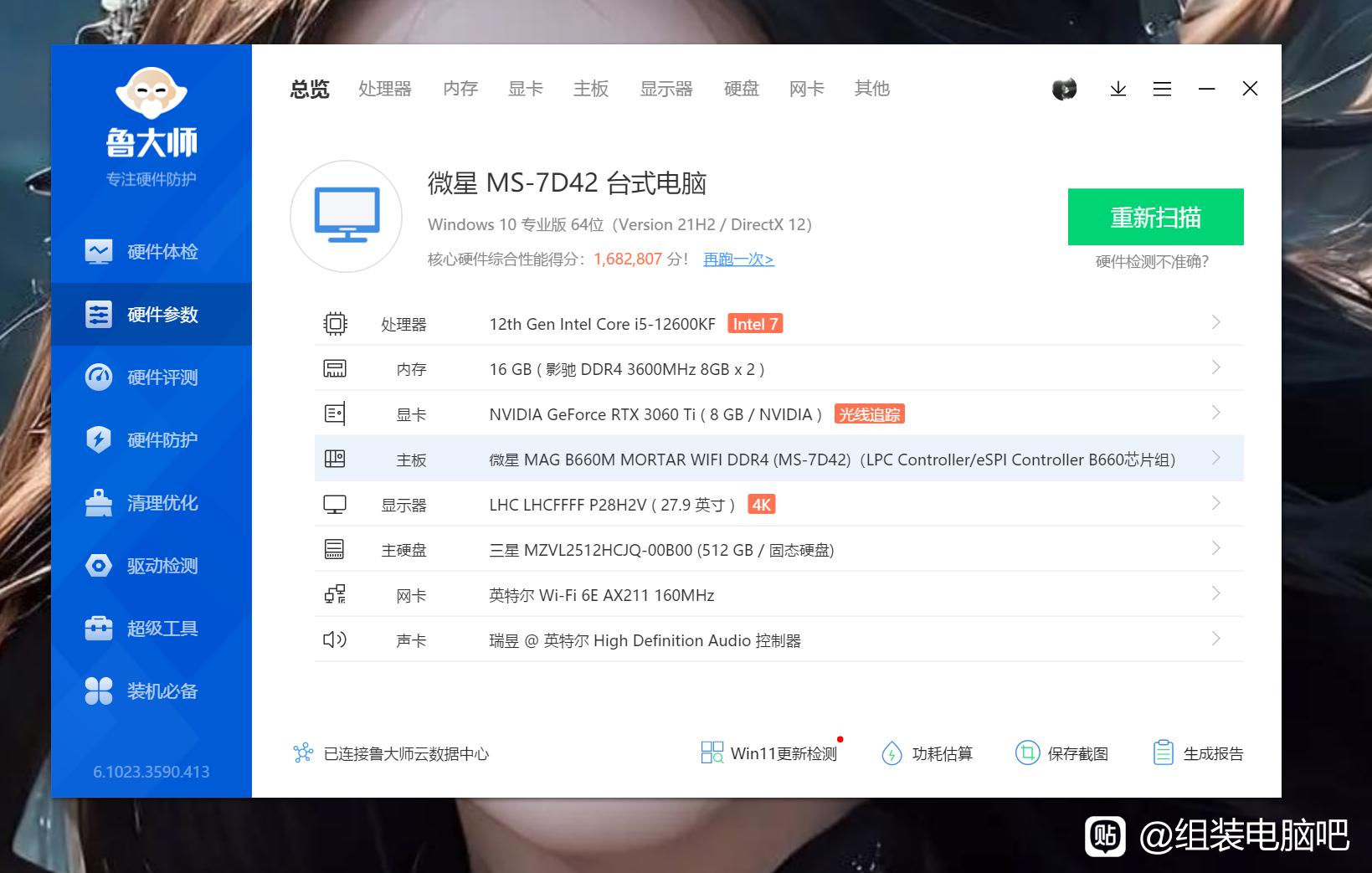Screen dimensions: 1372x873
Task: Click version number 6.1023.3590.413
Action: pos(152,772)
